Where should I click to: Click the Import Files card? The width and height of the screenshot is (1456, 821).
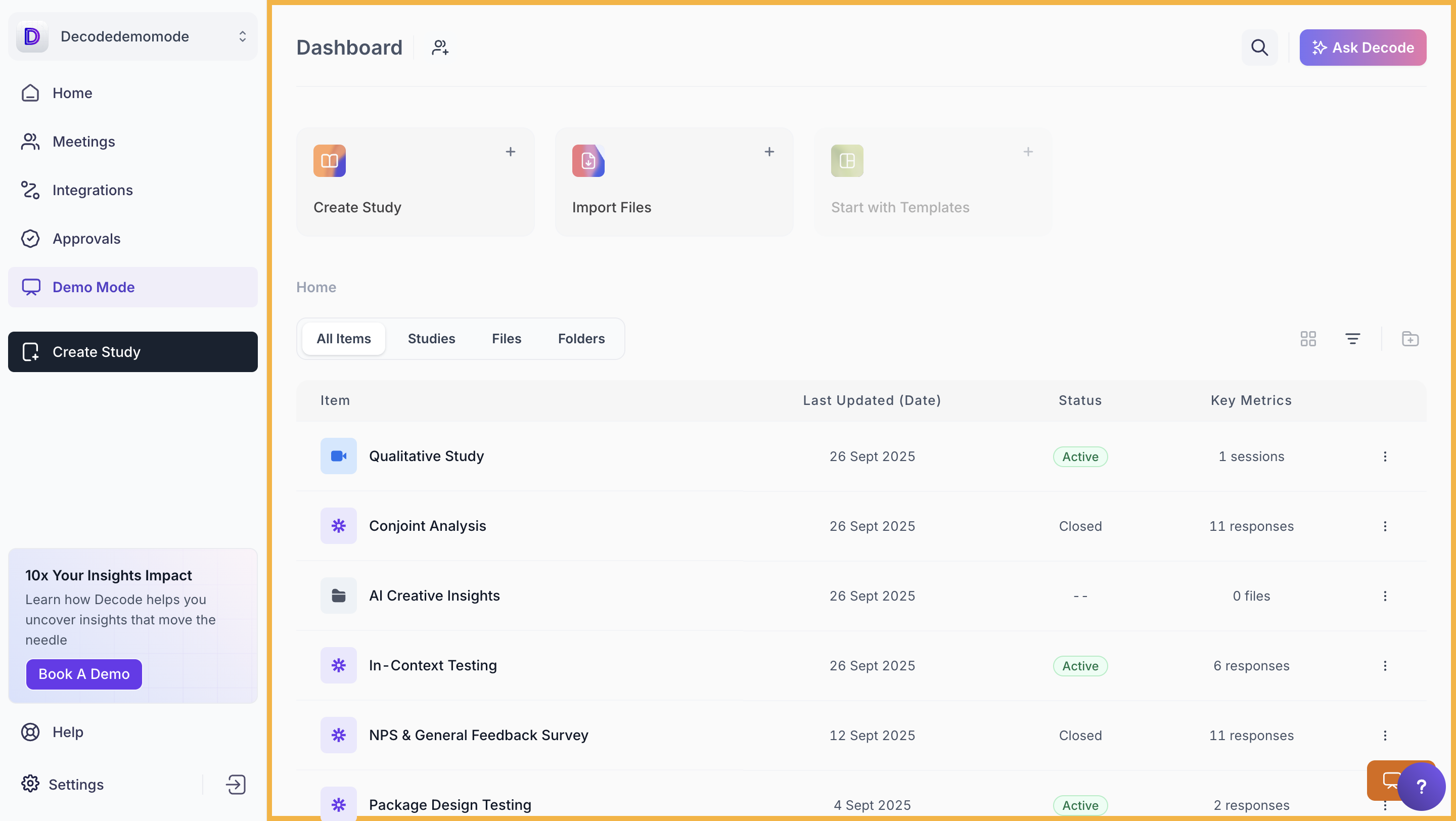pyautogui.click(x=674, y=182)
